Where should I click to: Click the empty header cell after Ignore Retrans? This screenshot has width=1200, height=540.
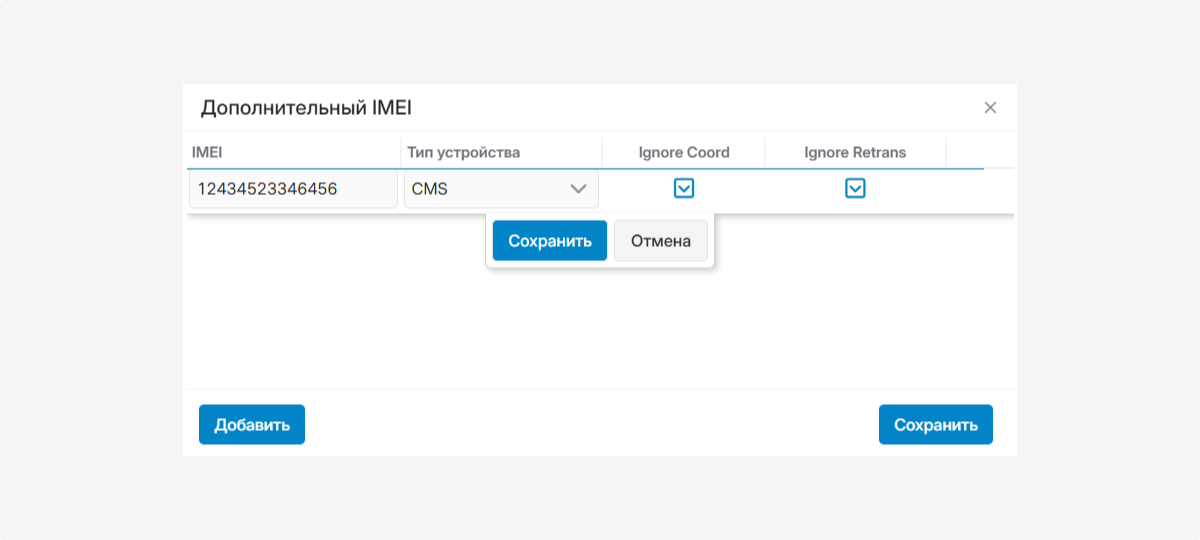(965, 153)
